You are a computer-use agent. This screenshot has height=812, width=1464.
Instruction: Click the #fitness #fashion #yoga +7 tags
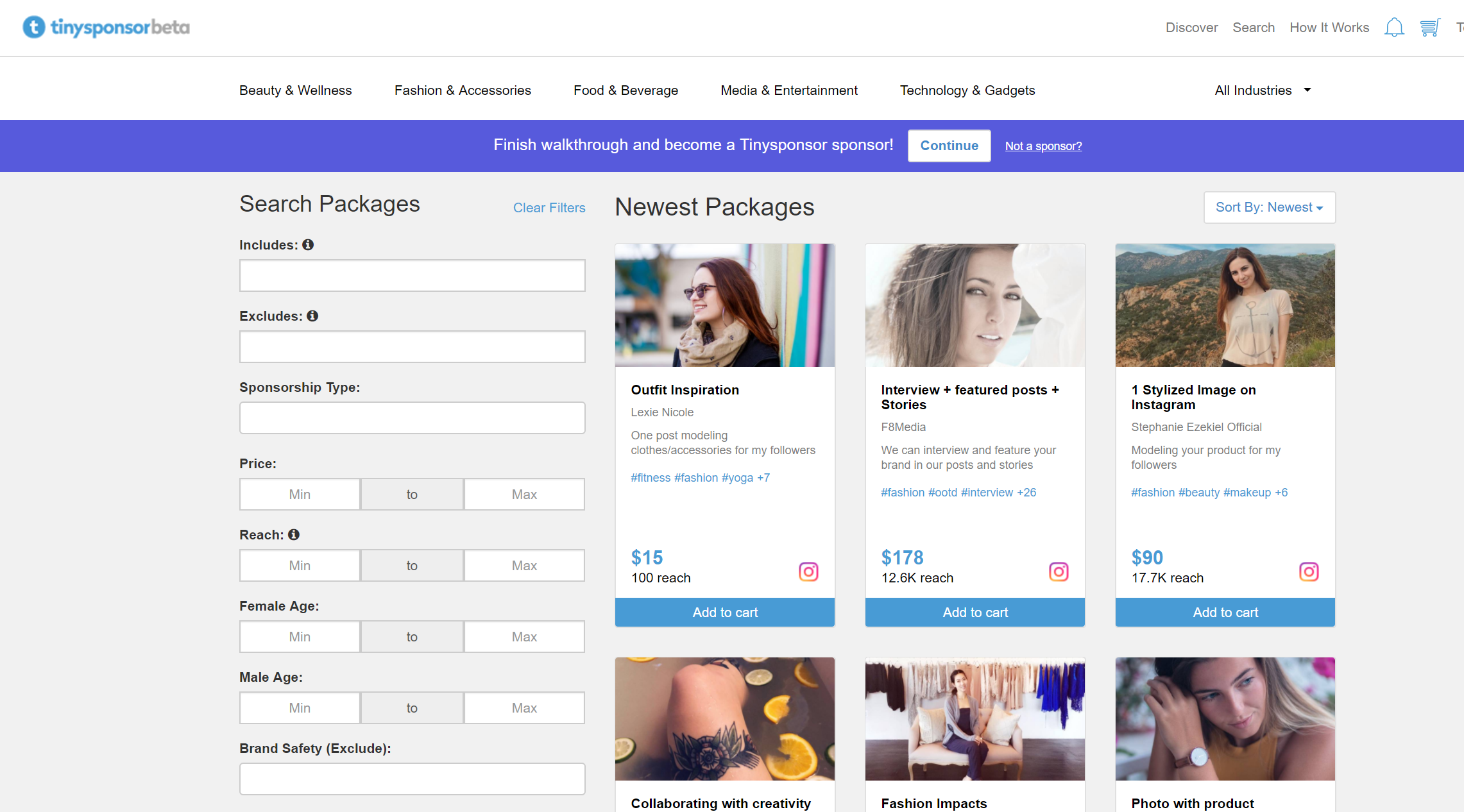tap(700, 478)
